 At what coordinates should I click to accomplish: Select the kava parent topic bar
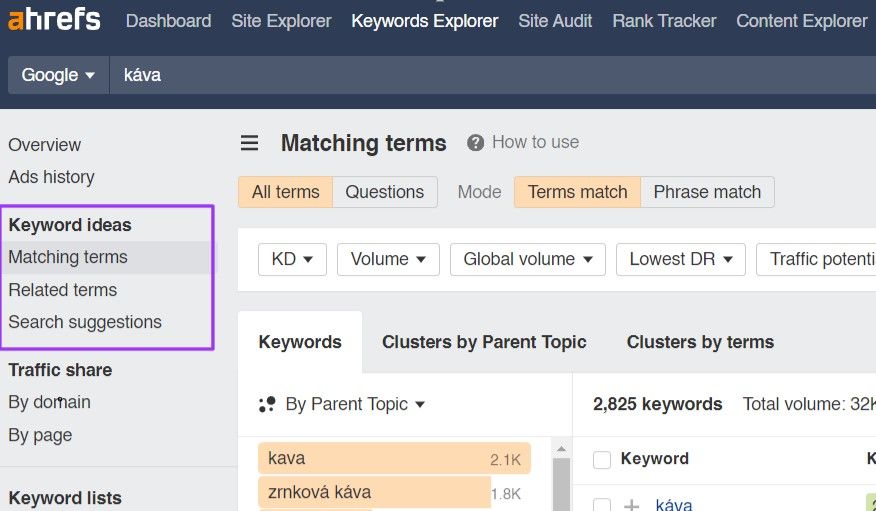point(394,459)
